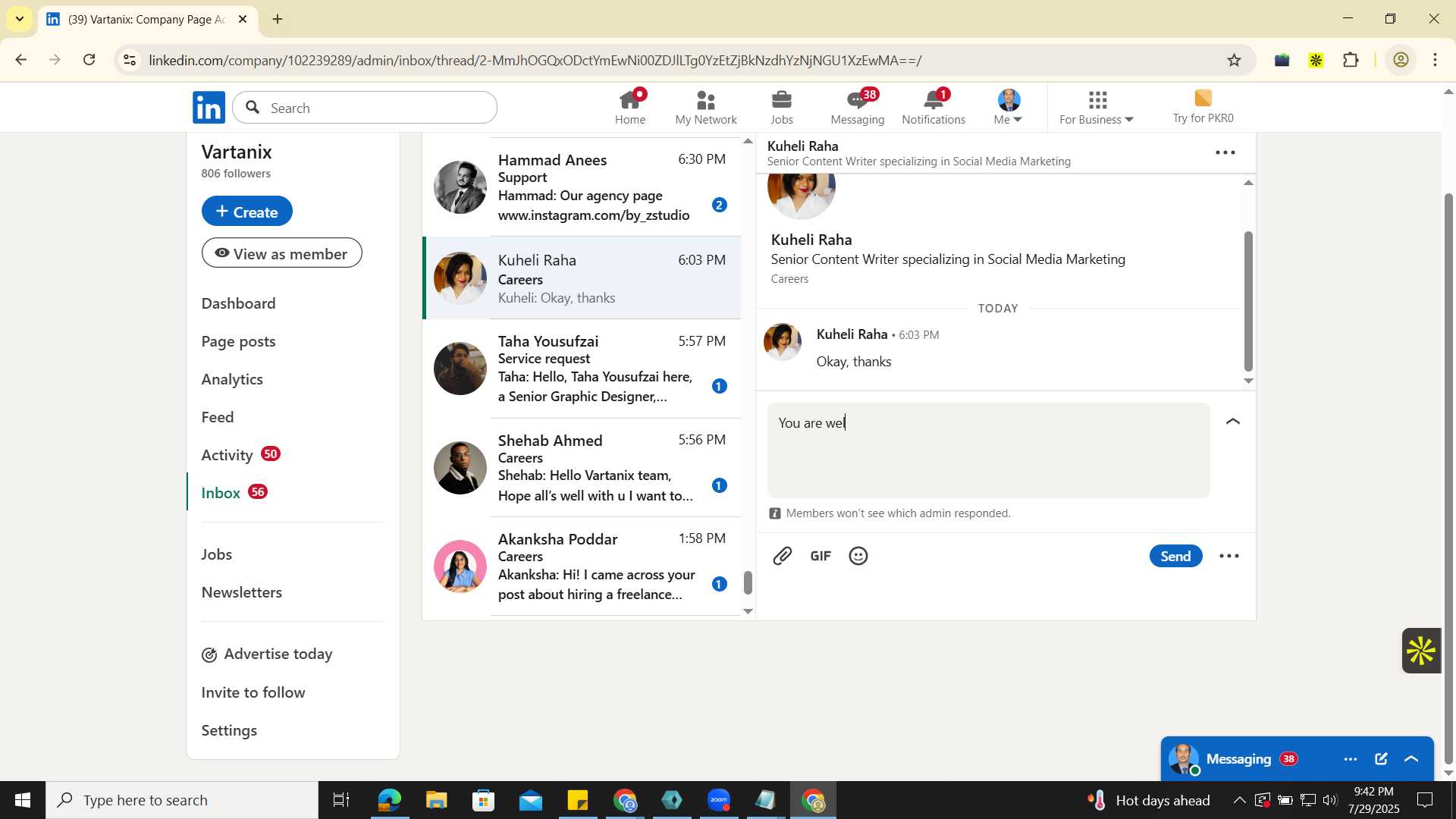The image size is (1456, 819).
Task: Open the emoji picker smiley icon
Action: 858,556
